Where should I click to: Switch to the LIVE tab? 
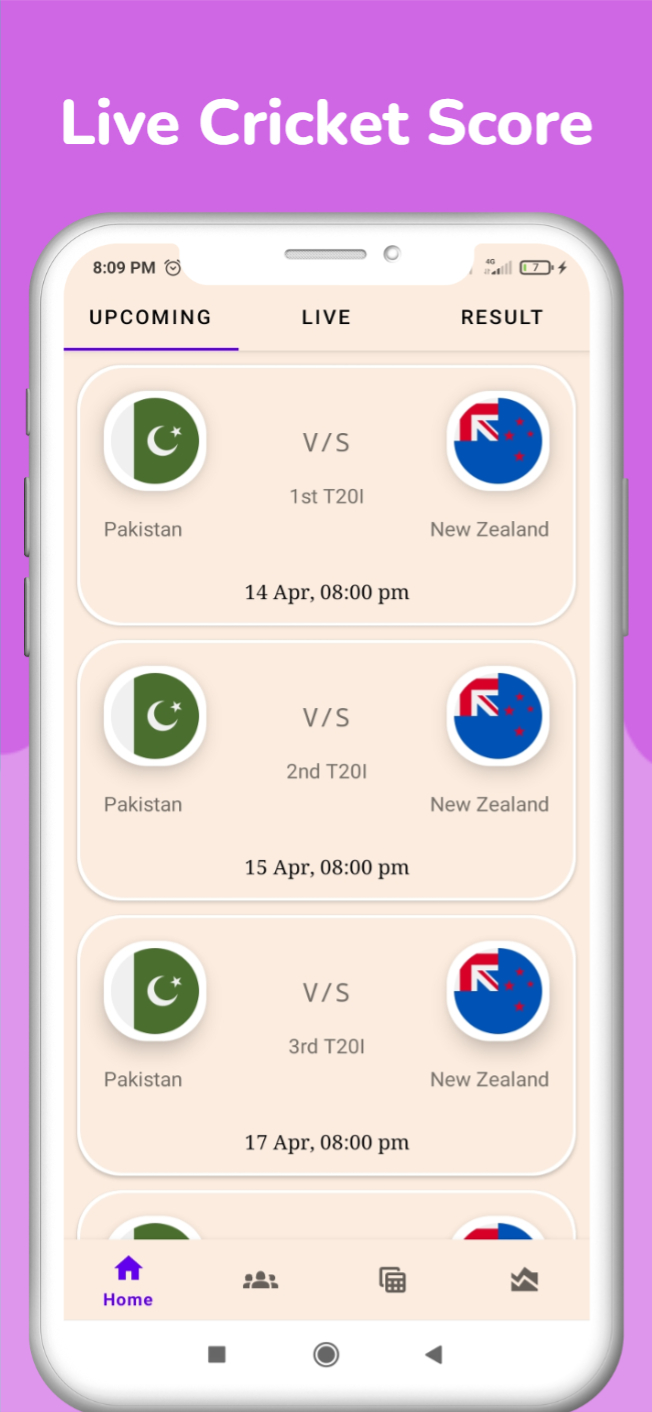(326, 317)
